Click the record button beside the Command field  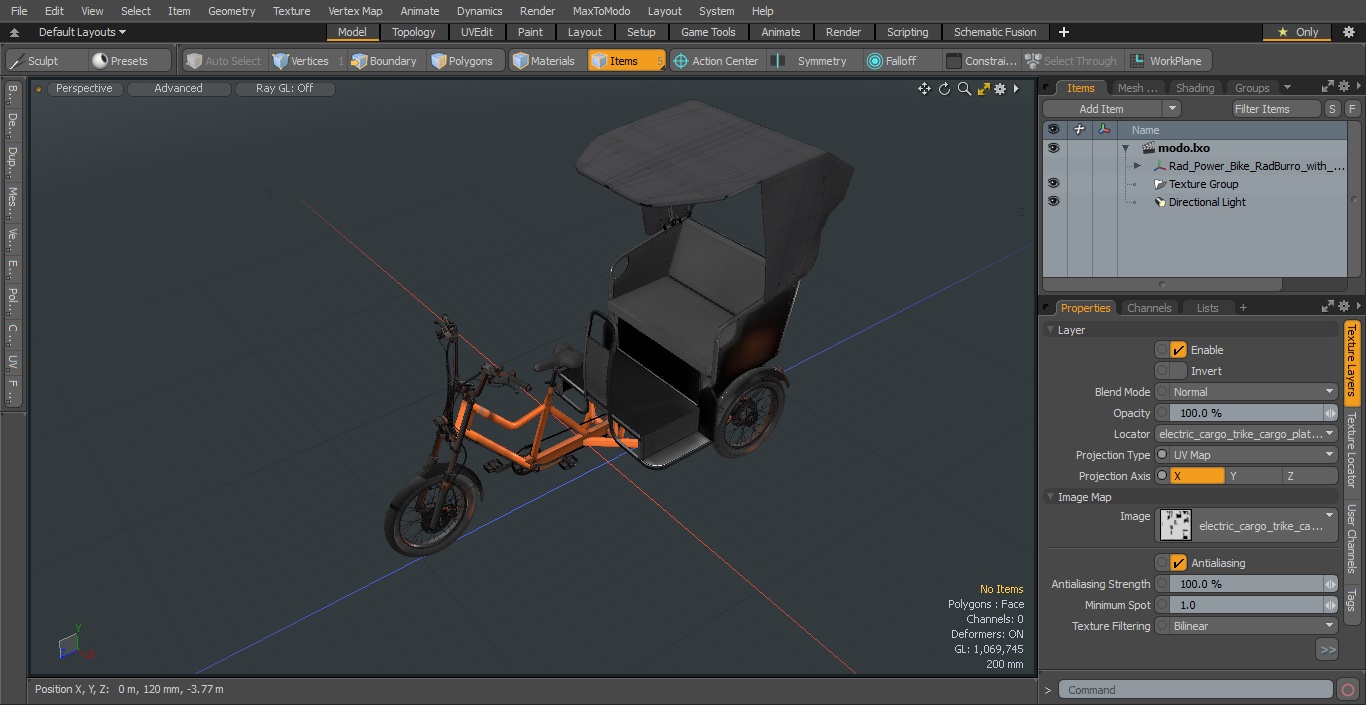(x=1347, y=690)
